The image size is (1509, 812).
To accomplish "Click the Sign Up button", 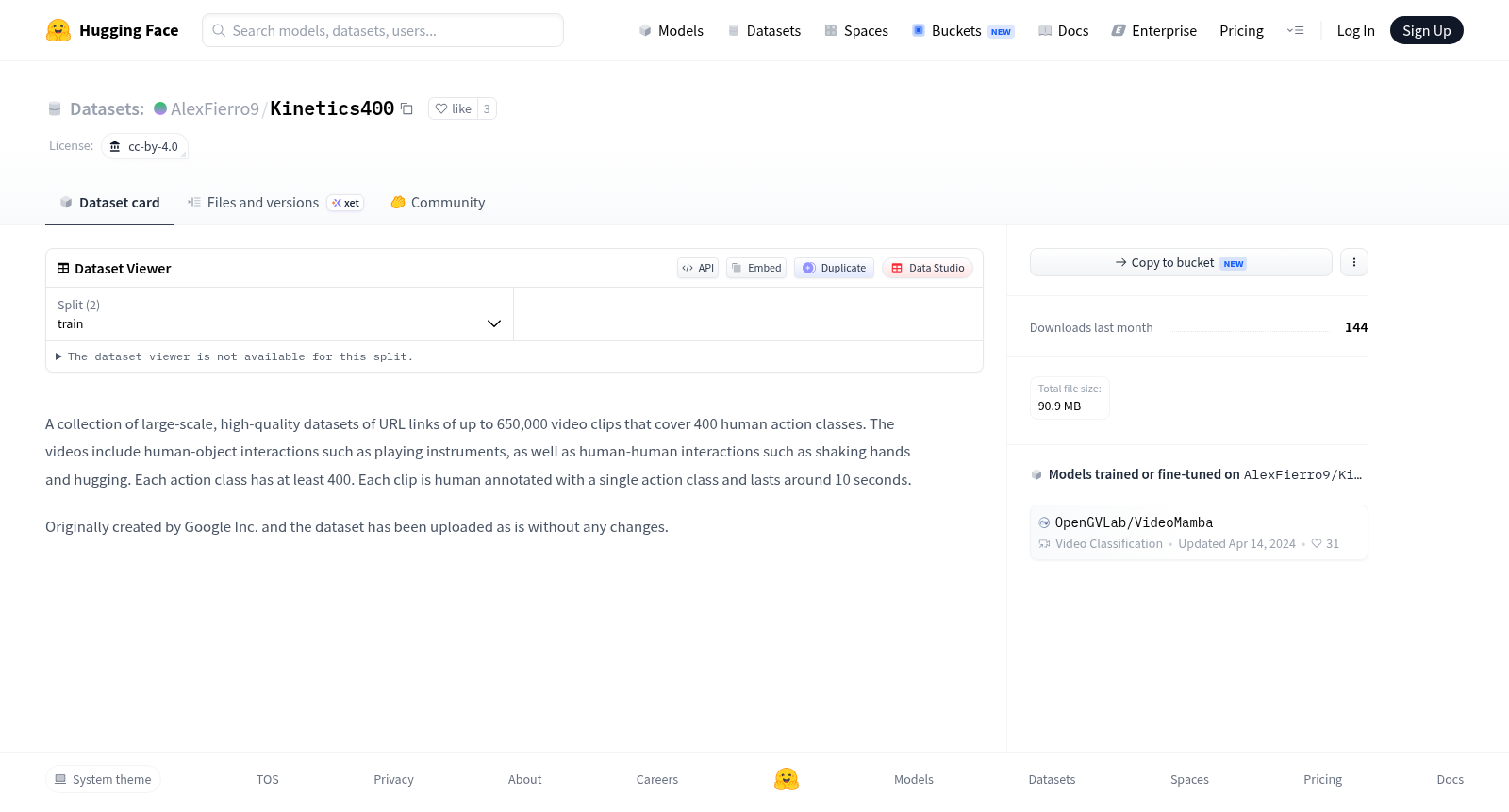I will 1426,30.
